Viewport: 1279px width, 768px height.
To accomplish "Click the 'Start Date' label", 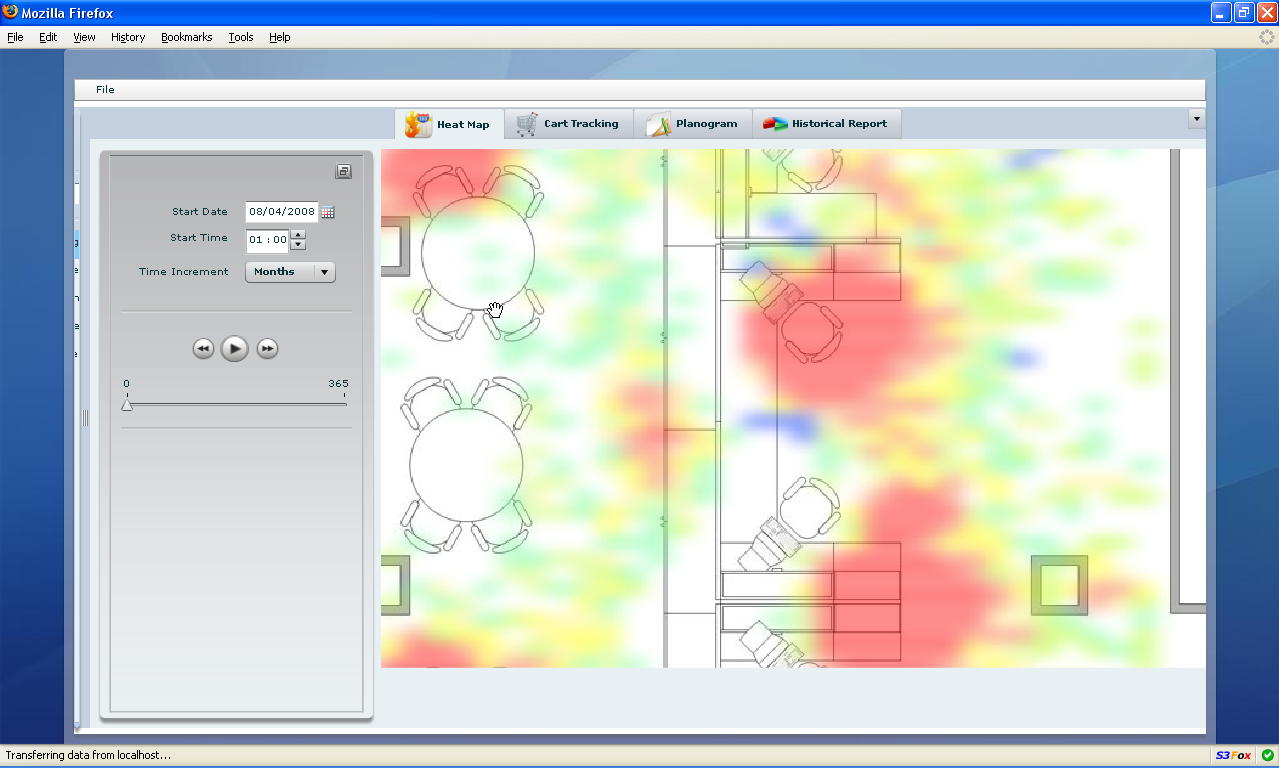I will point(200,212).
